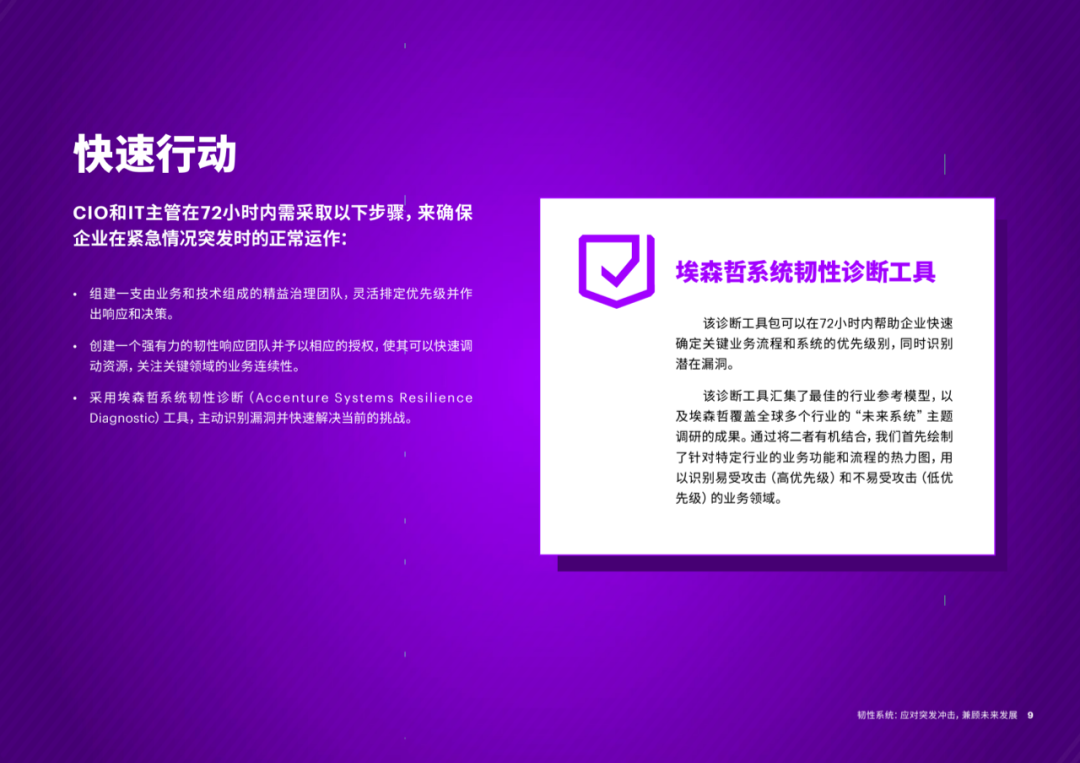Screen dimensions: 1080x763
Task: Click the heading 快速行动
Action: tap(156, 154)
